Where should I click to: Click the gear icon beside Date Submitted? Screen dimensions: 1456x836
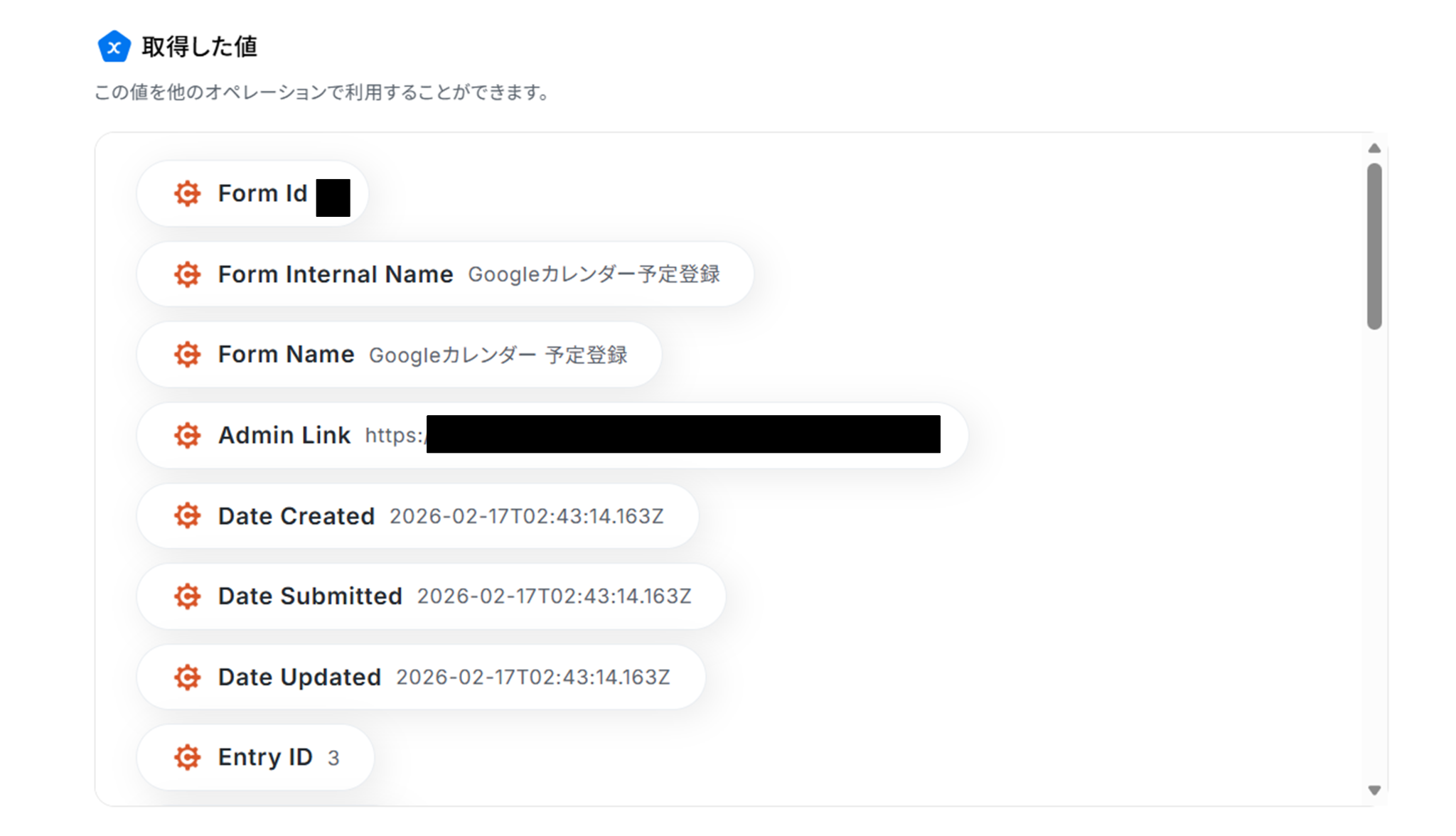(187, 596)
